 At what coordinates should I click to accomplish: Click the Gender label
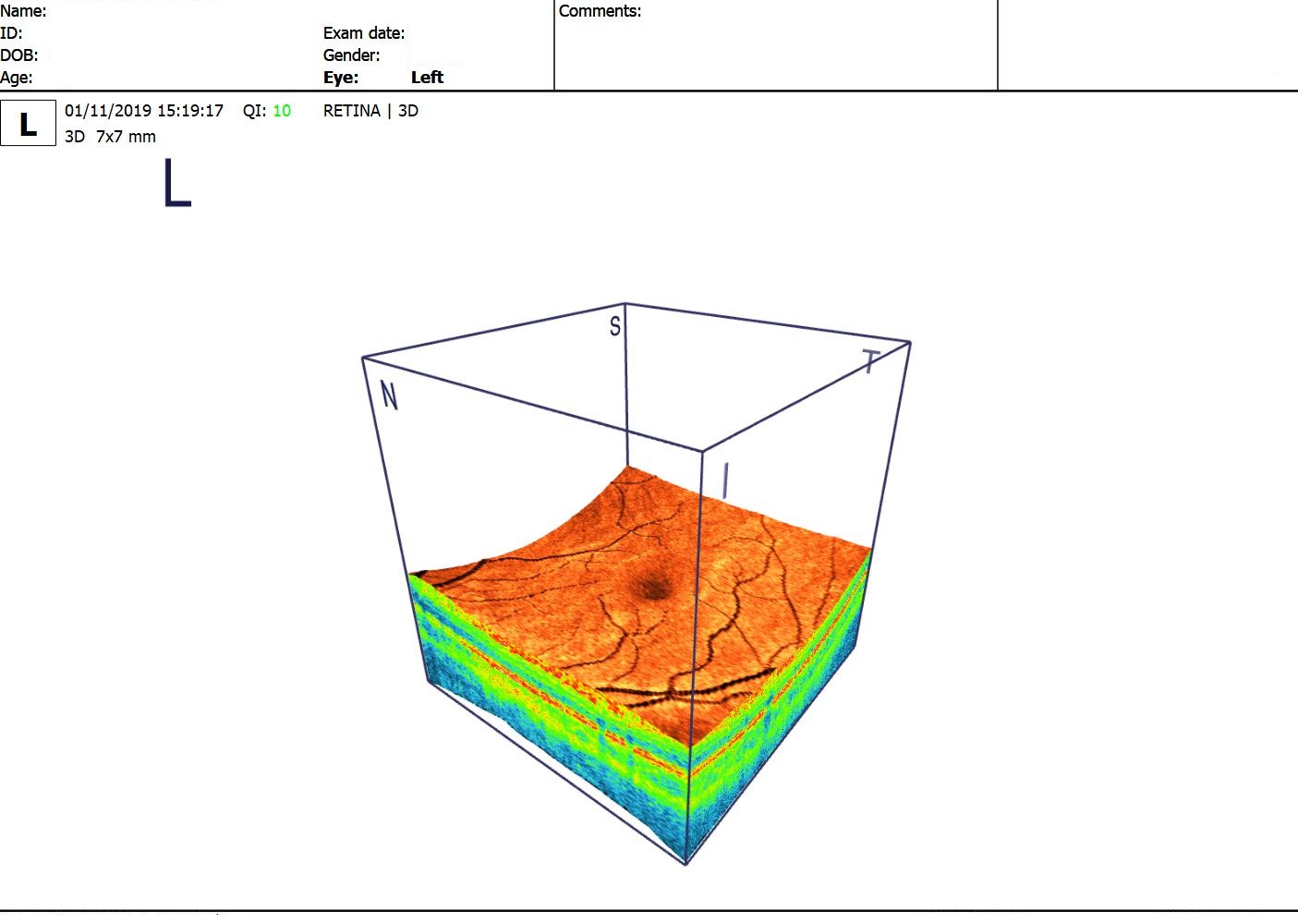pyautogui.click(x=351, y=55)
